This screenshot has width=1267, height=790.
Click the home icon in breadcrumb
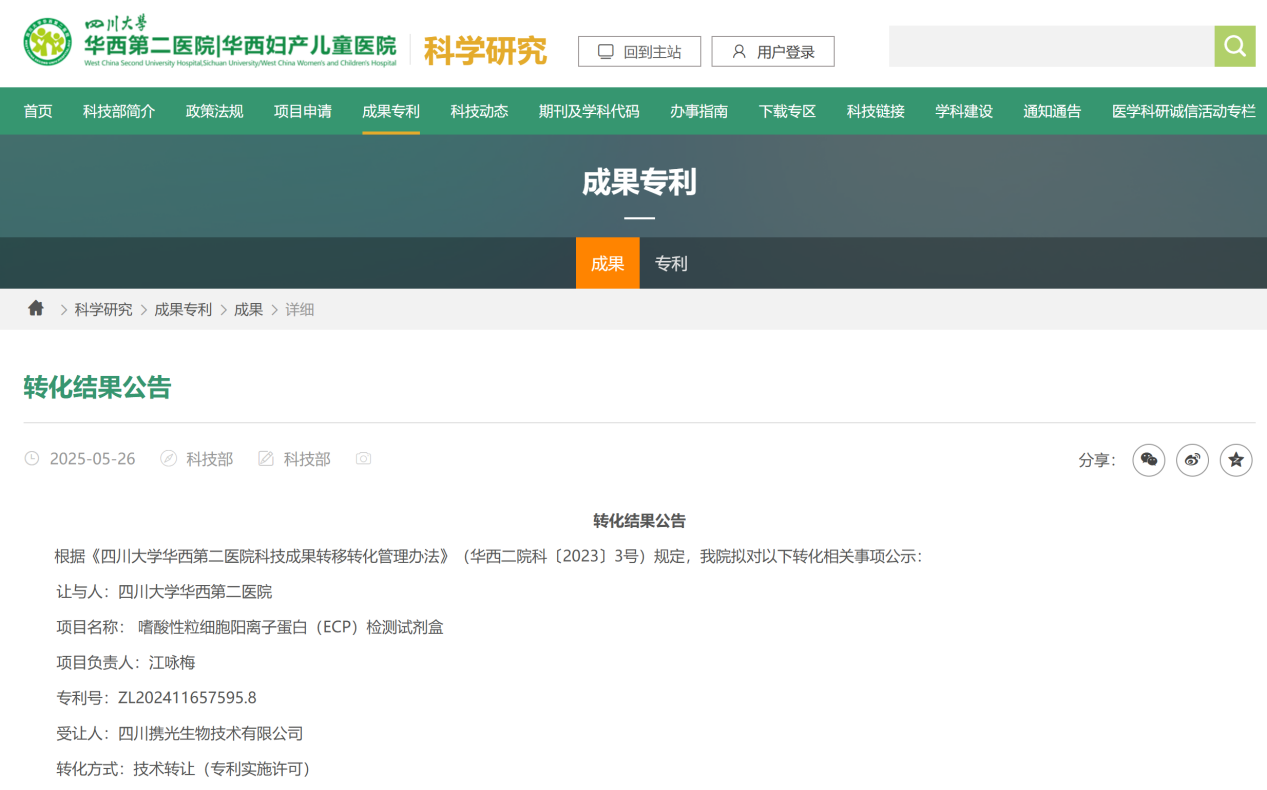(36, 309)
